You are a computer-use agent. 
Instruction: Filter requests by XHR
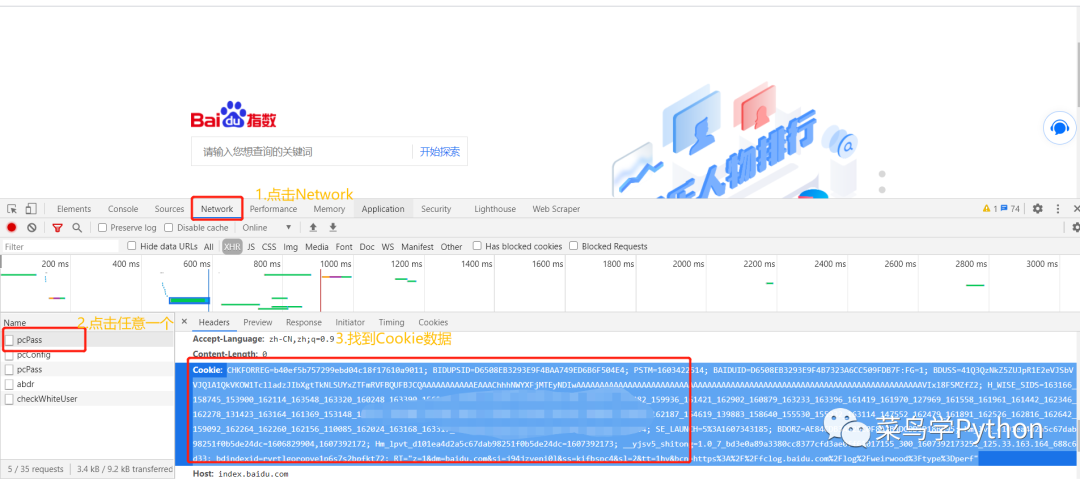[x=232, y=247]
